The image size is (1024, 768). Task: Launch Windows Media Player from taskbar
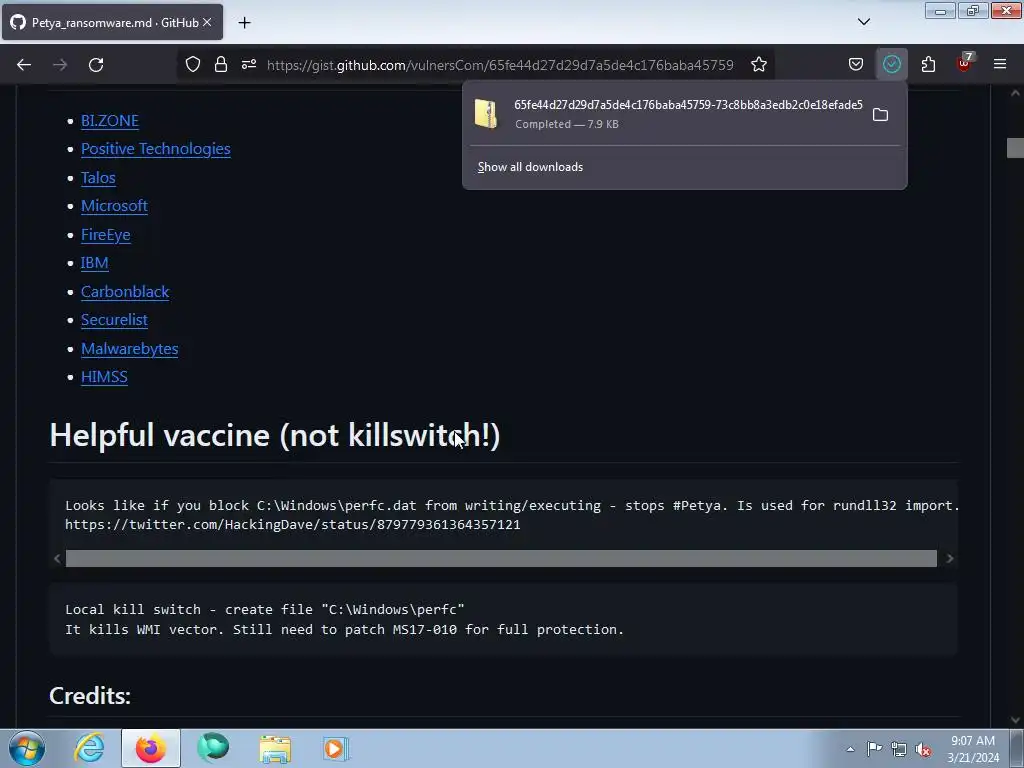click(x=336, y=748)
